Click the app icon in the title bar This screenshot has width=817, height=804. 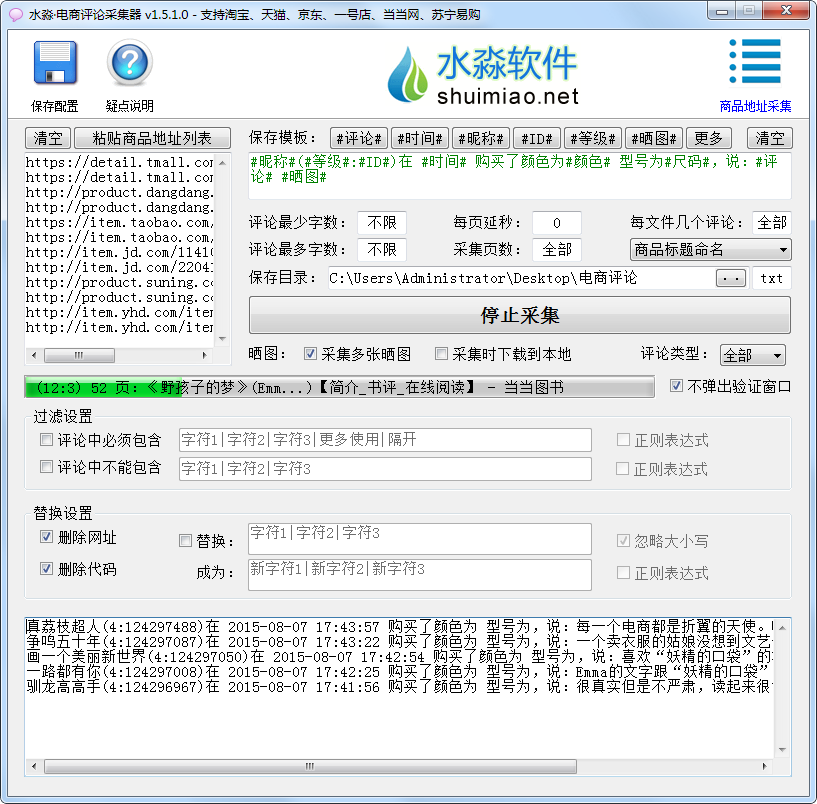coord(14,12)
